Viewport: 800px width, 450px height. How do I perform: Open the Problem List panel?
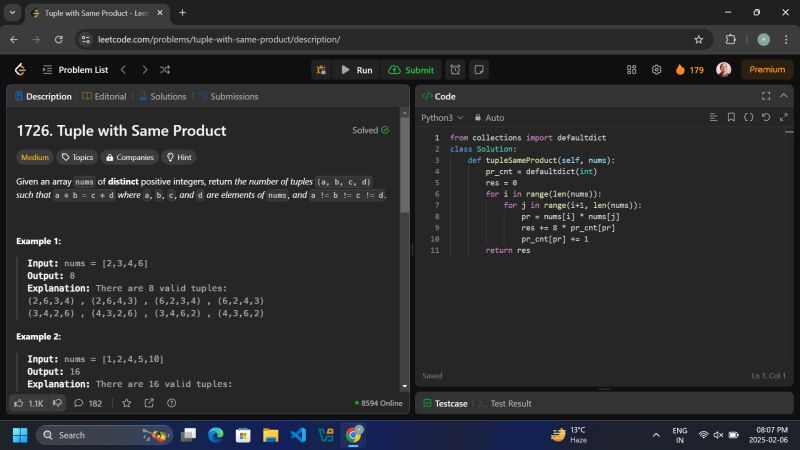(75, 70)
